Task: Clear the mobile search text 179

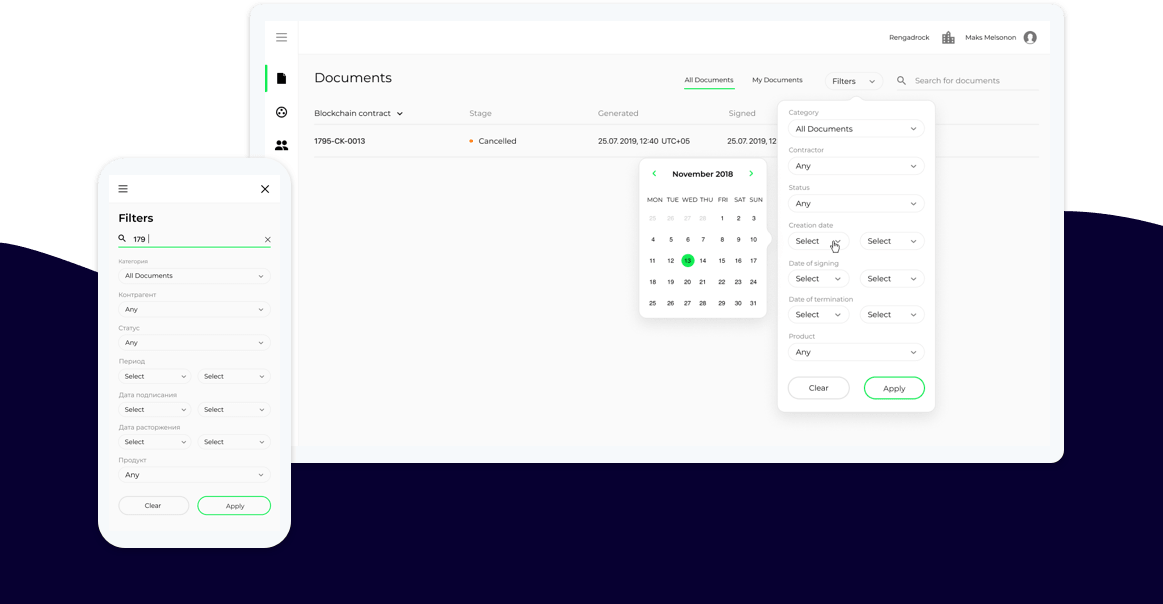Action: pyautogui.click(x=267, y=240)
